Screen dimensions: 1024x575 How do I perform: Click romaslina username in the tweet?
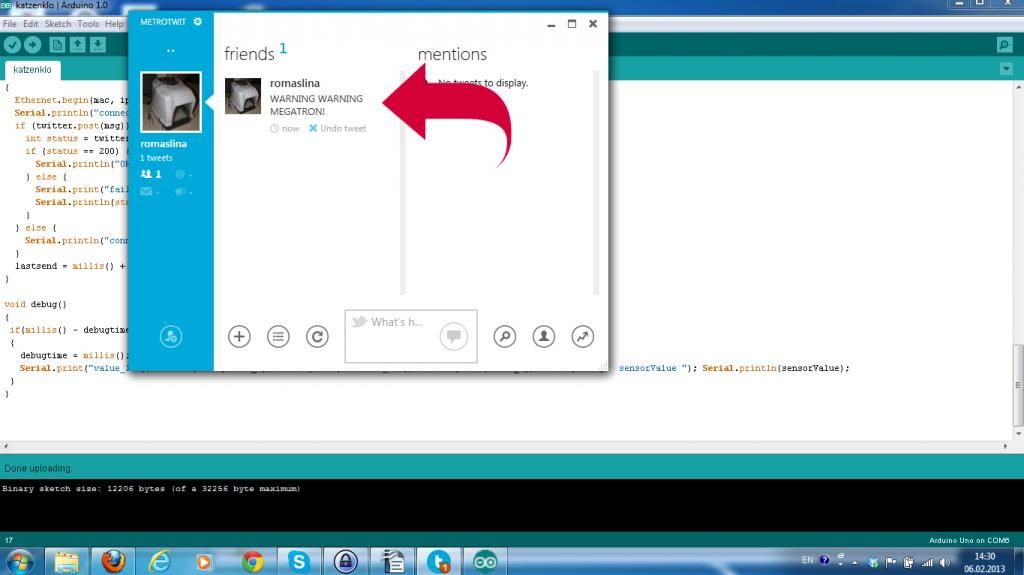(x=295, y=83)
